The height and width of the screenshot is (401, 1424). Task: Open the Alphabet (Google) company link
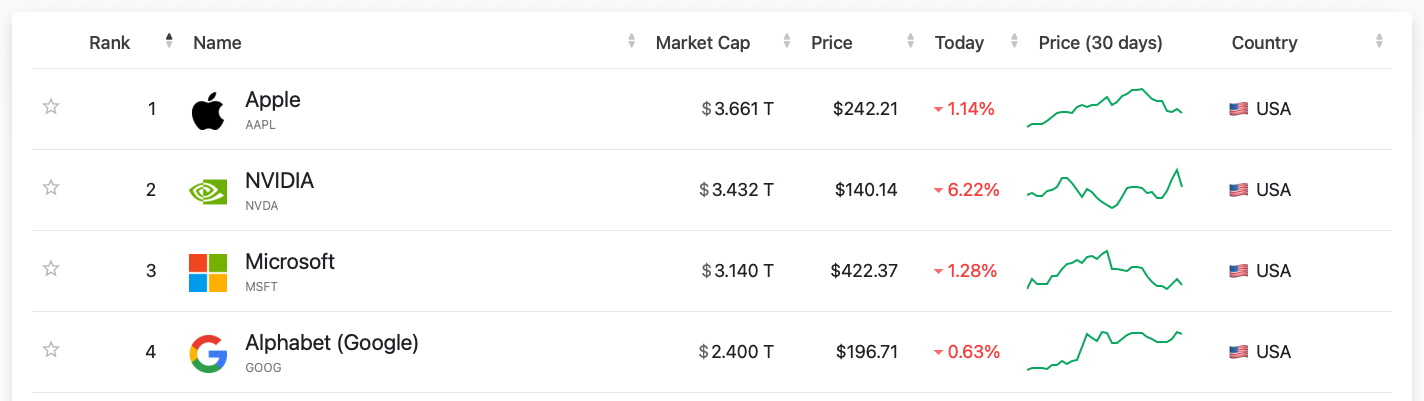pos(331,342)
